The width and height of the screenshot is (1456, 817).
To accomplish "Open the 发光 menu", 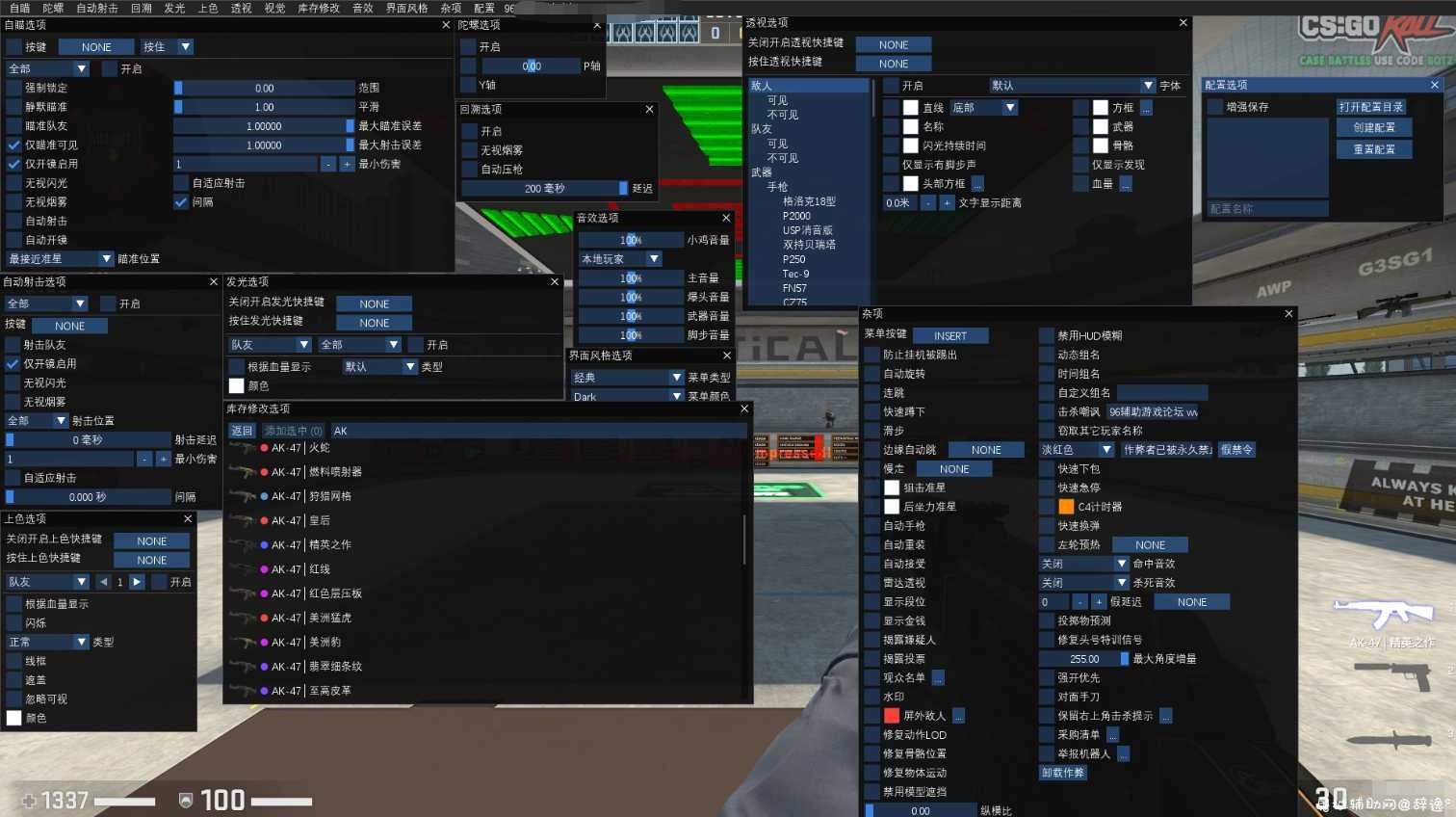I will point(174,8).
